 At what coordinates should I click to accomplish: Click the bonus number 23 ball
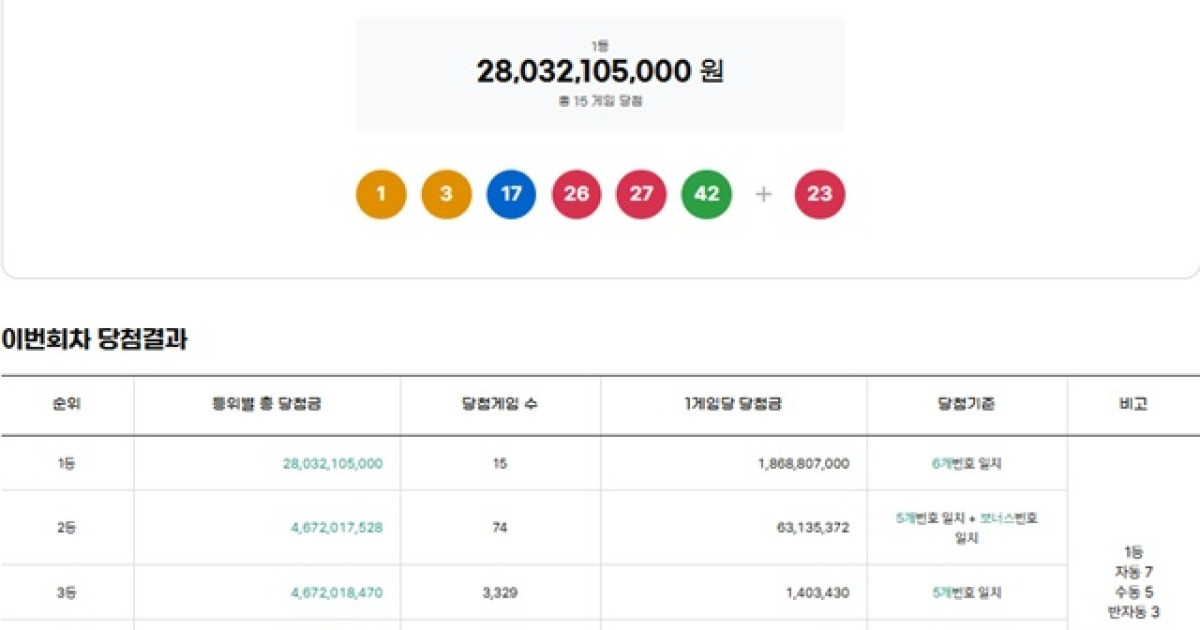(820, 194)
